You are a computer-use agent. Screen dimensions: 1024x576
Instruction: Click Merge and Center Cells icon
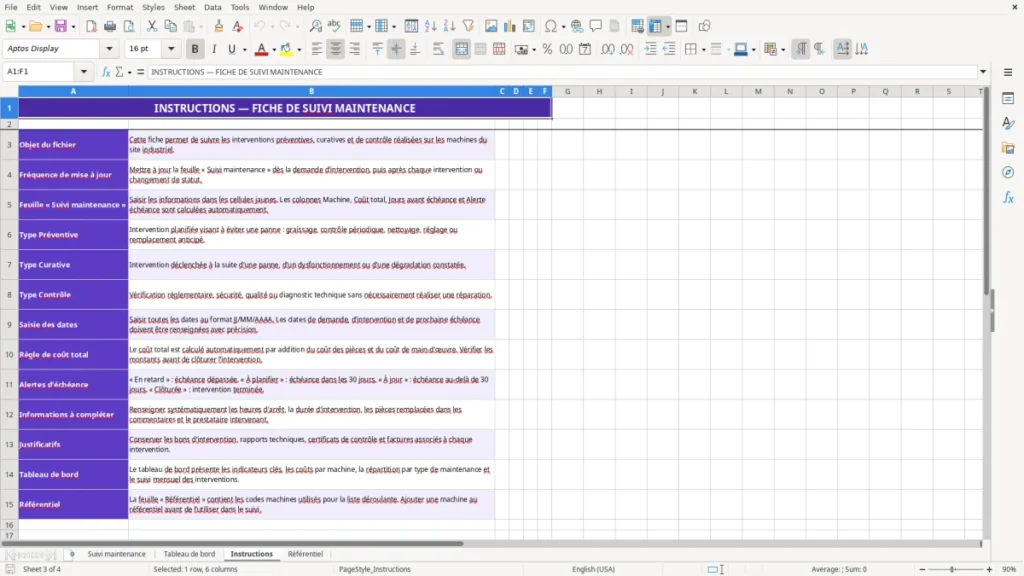pos(461,49)
